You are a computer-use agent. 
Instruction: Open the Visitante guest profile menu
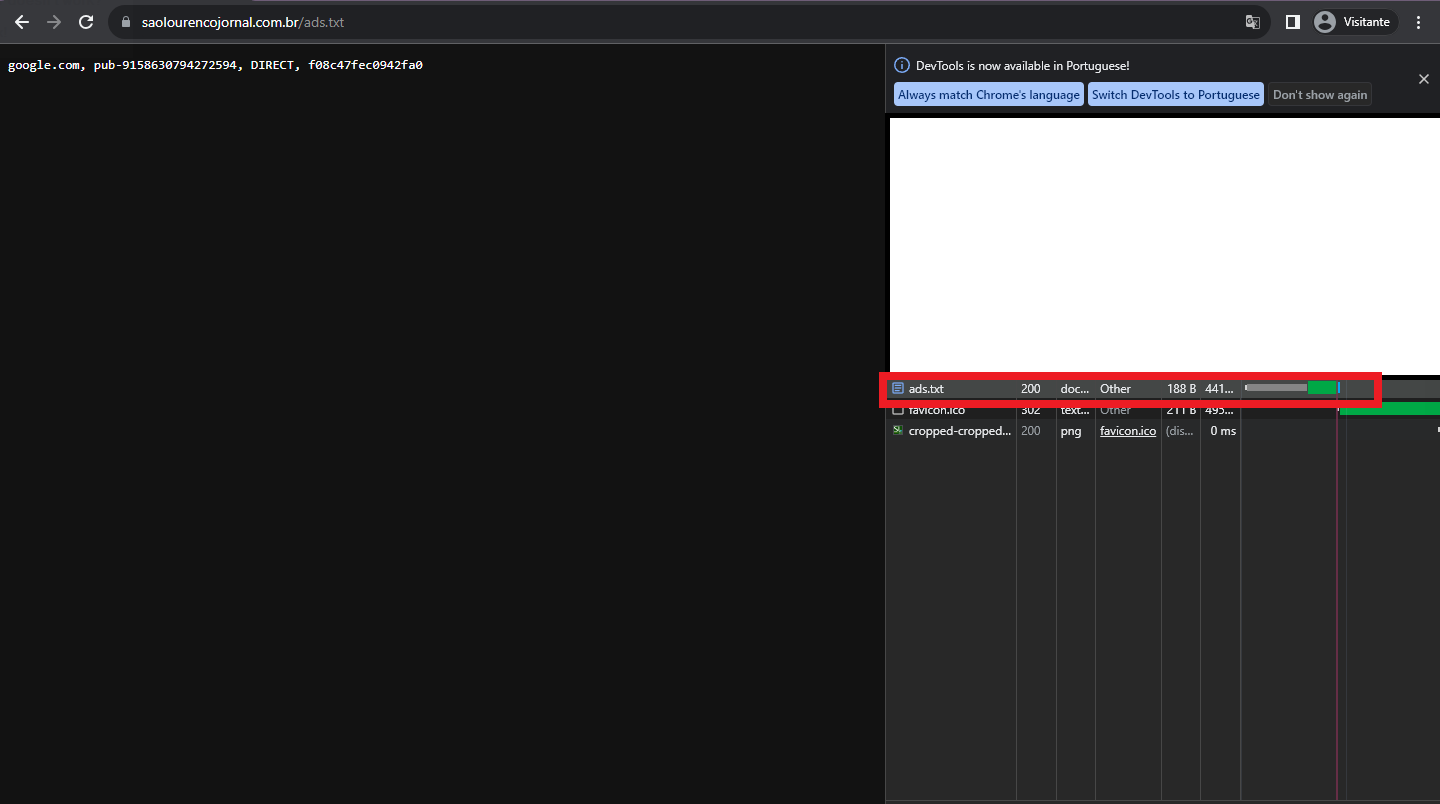(x=1354, y=22)
